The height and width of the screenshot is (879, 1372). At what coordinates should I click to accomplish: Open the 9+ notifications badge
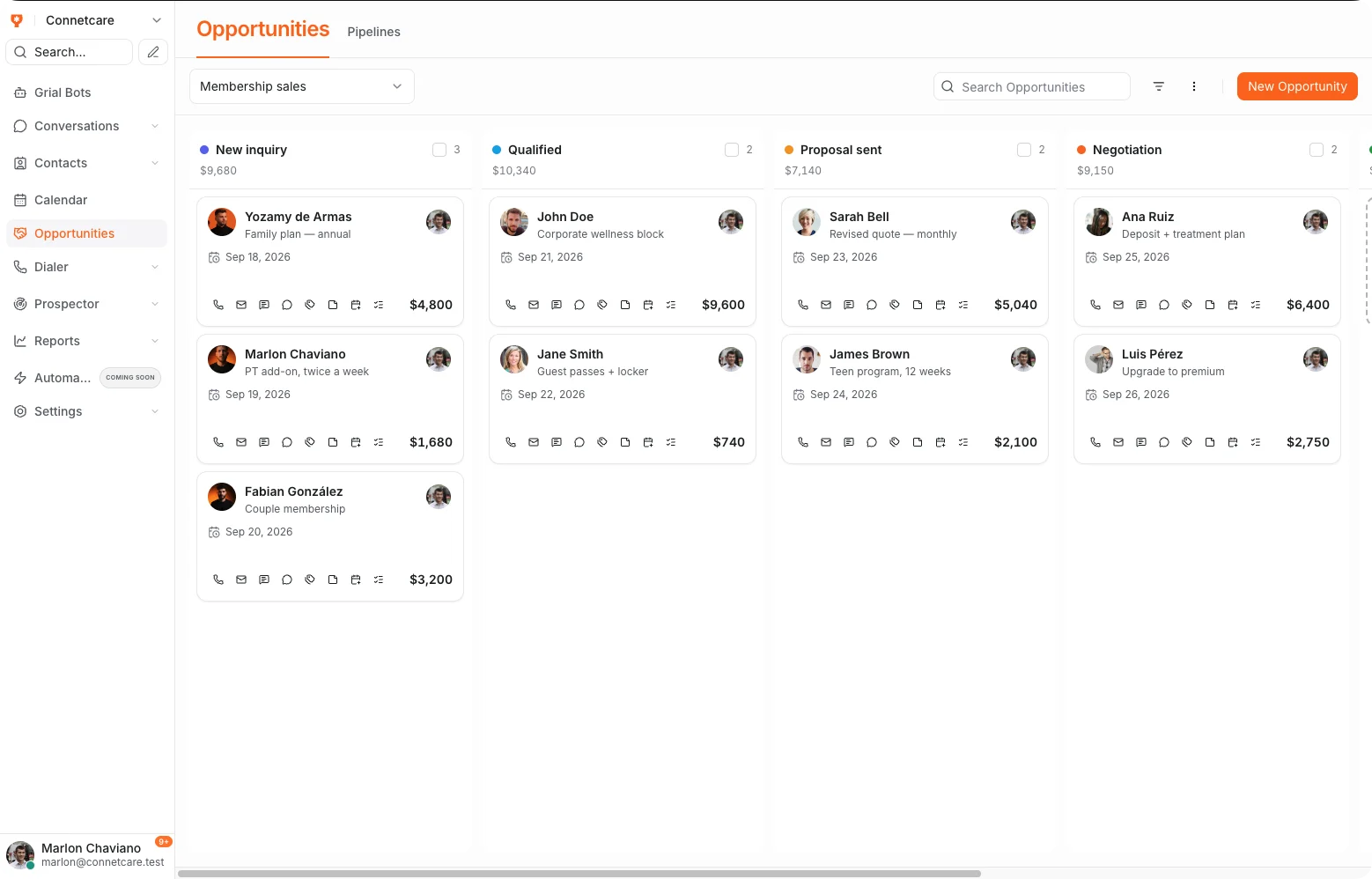coord(164,842)
